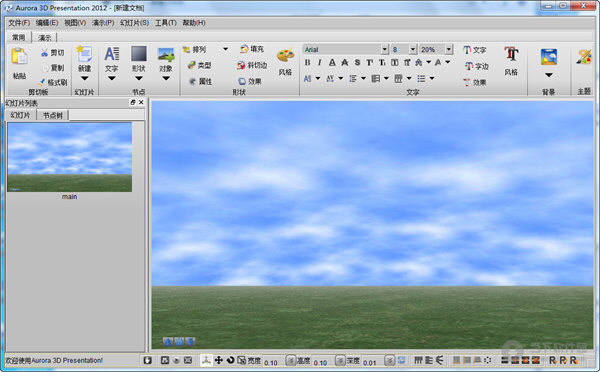The height and width of the screenshot is (372, 600).
Task: Toggle strikethrough A text format
Action: 344,62
